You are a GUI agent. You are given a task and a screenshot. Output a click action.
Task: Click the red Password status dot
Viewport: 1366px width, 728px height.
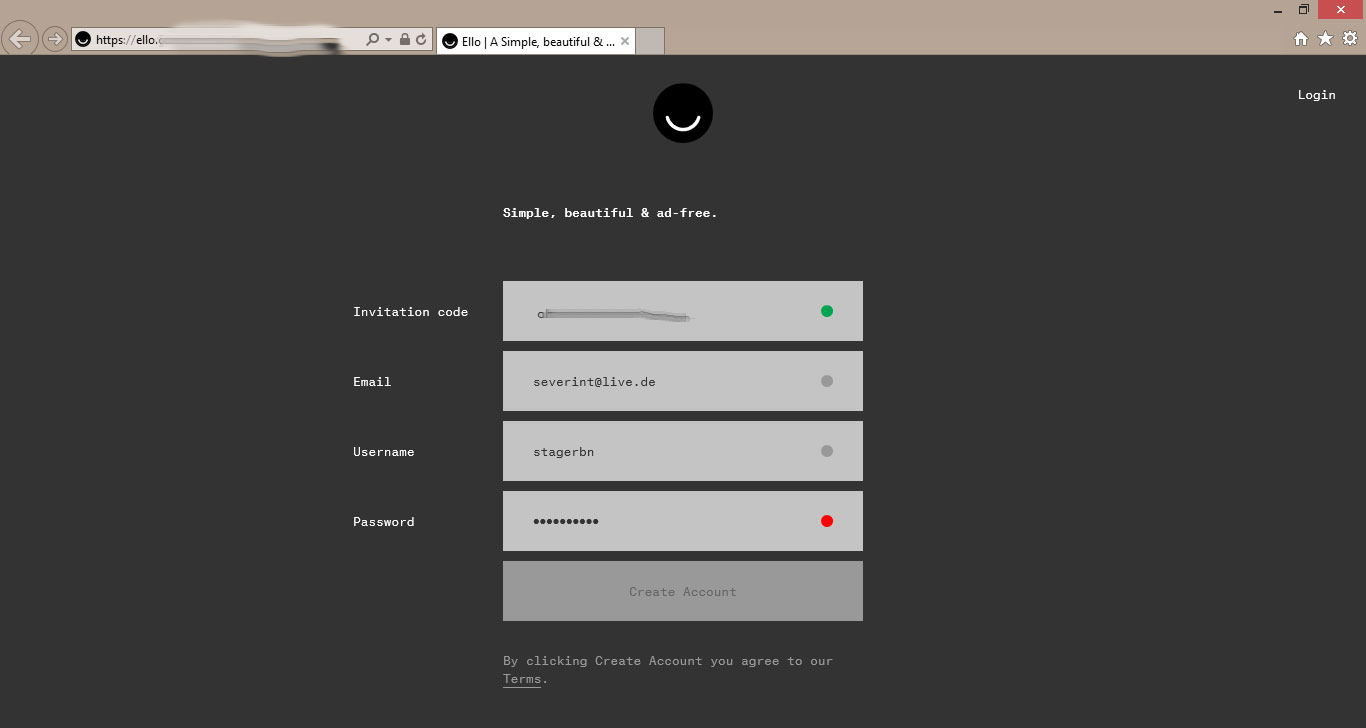pyautogui.click(x=827, y=521)
